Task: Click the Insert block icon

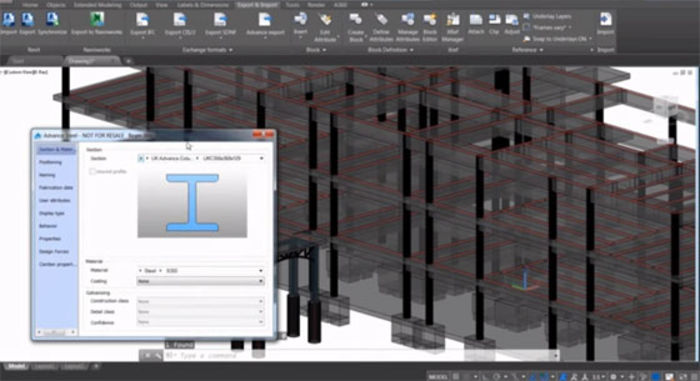Action: point(300,19)
